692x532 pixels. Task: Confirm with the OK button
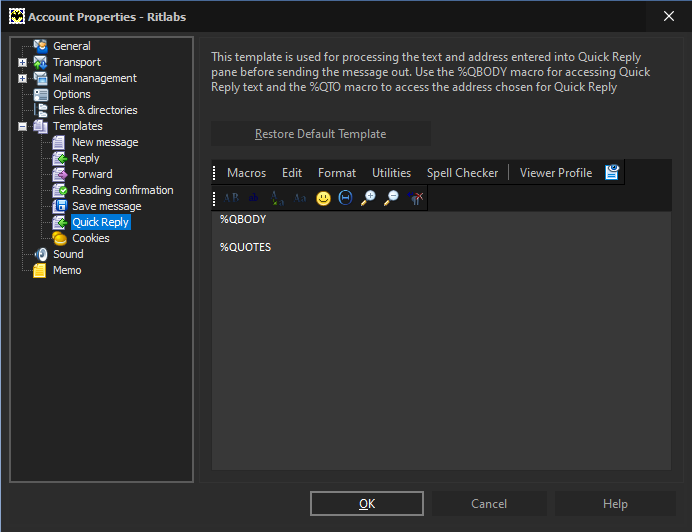[x=367, y=503]
